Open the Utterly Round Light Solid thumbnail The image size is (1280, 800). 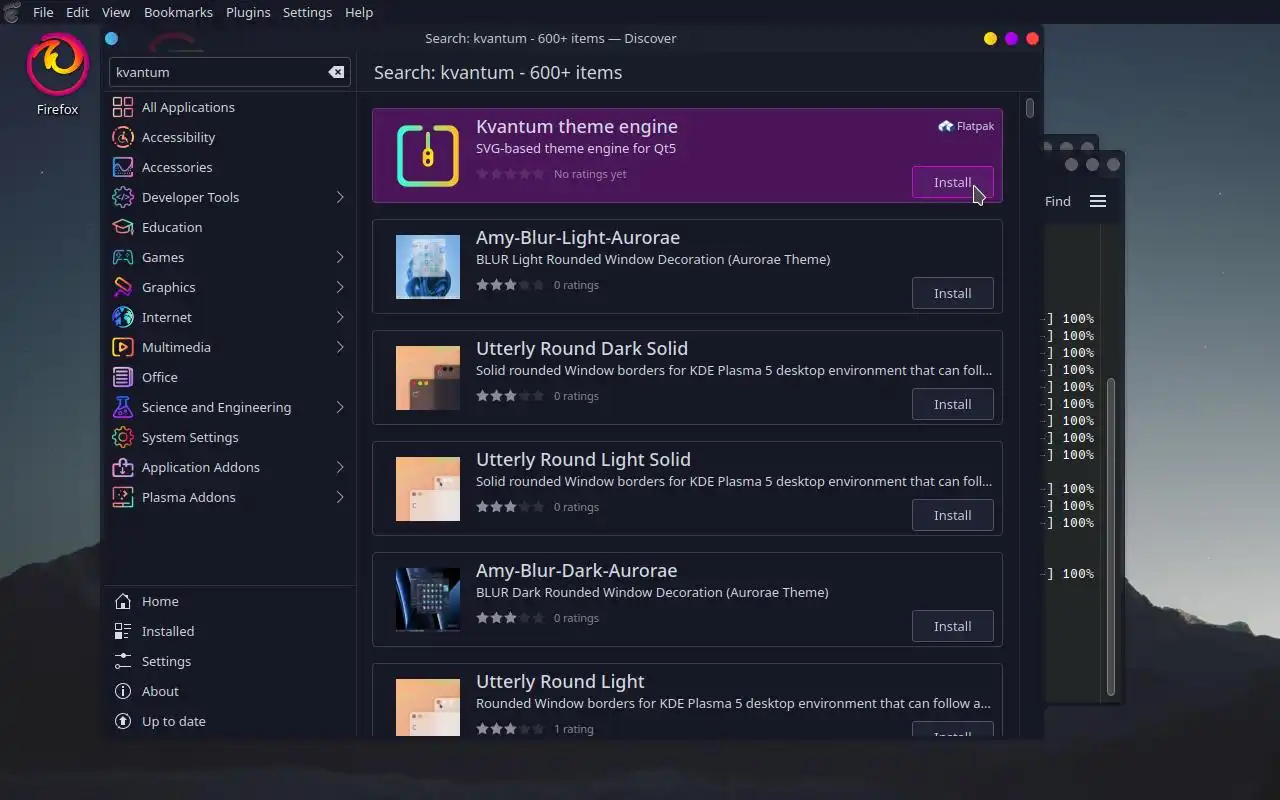click(428, 488)
